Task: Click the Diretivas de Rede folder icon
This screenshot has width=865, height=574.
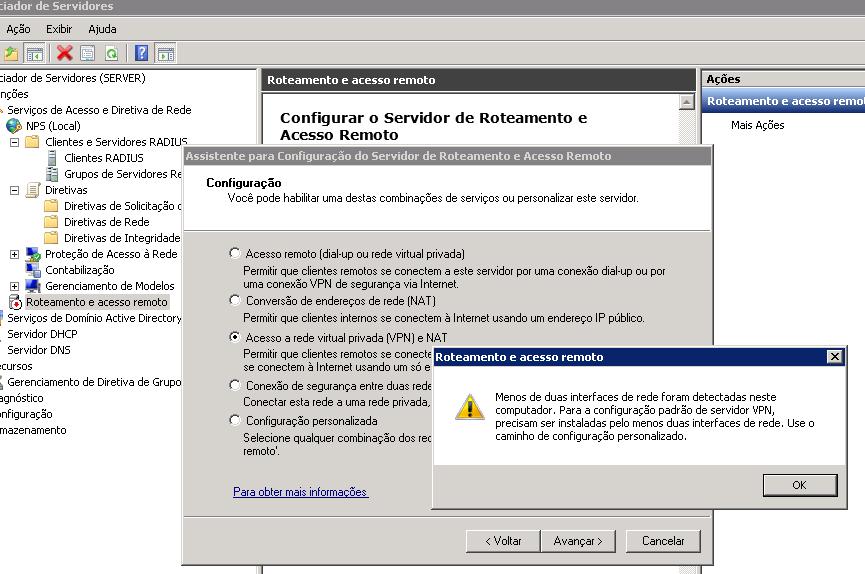Action: 51,222
